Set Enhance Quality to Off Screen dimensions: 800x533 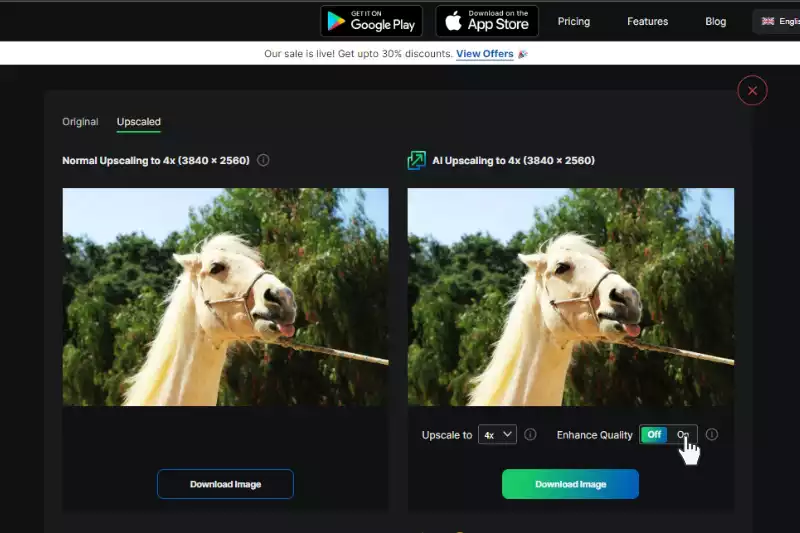point(654,435)
